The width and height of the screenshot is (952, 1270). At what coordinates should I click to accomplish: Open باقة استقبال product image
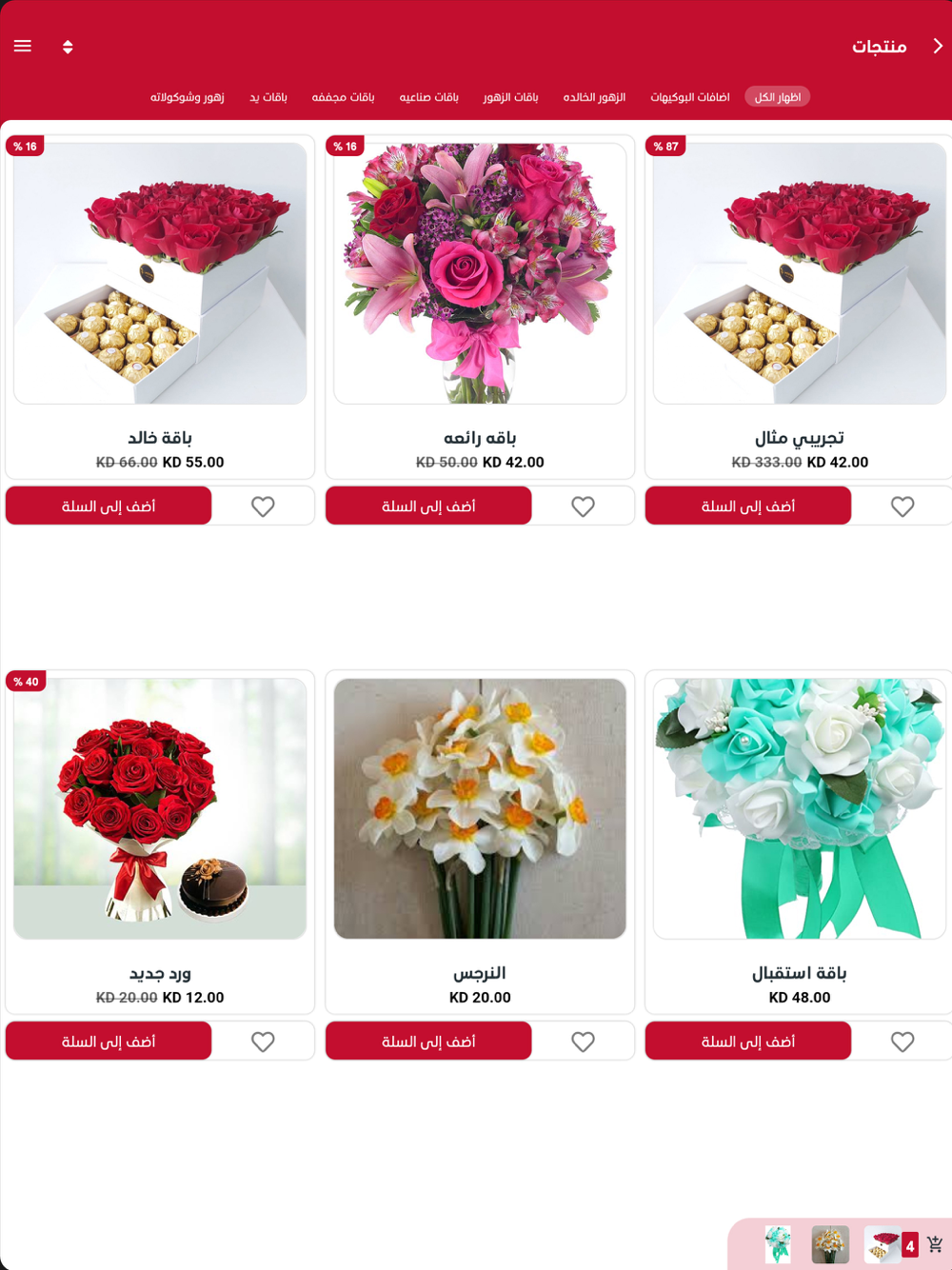[800, 808]
